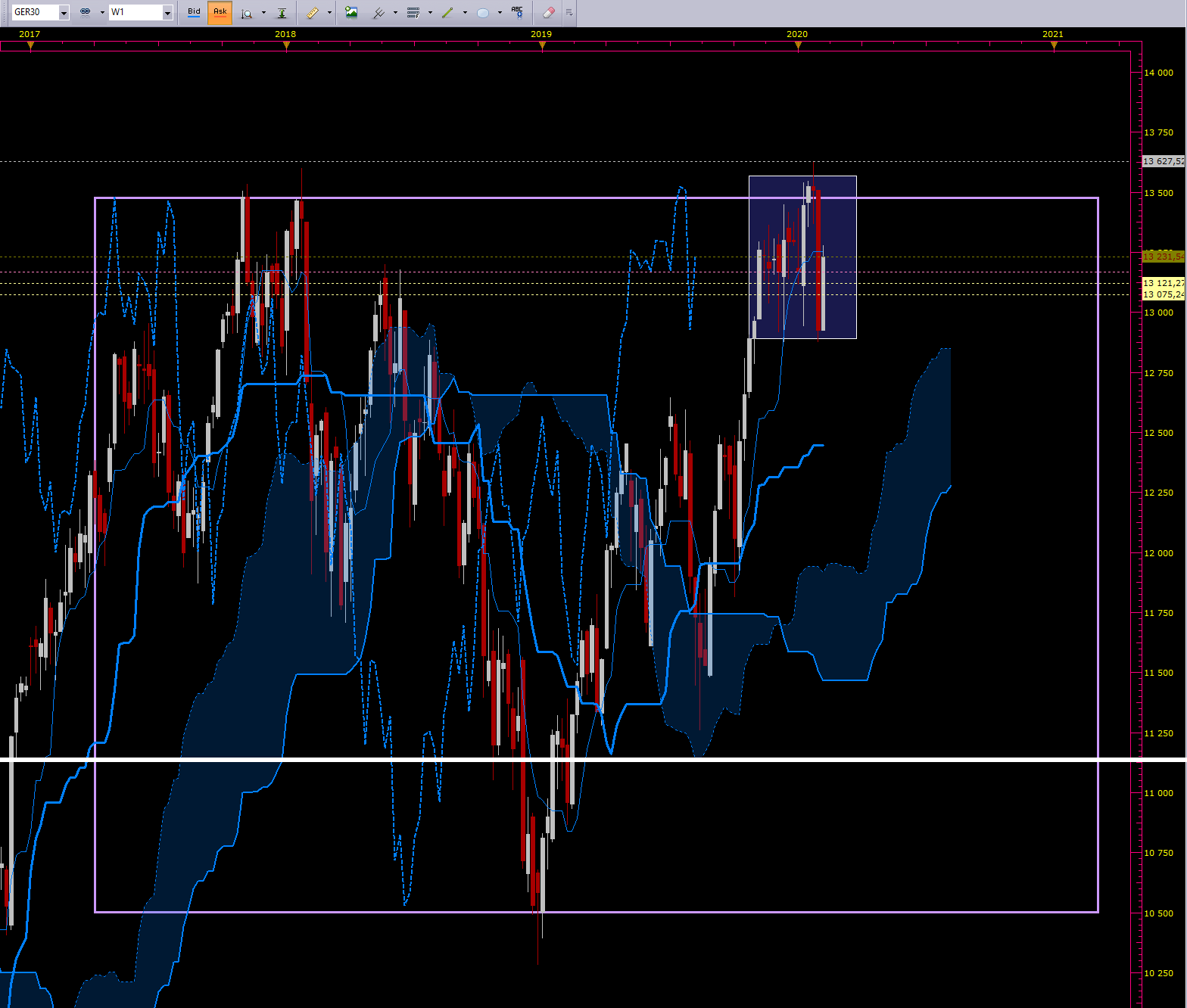Open the W1 timeframe dropdown
Screen dimensions: 1187x1008
pos(167,12)
